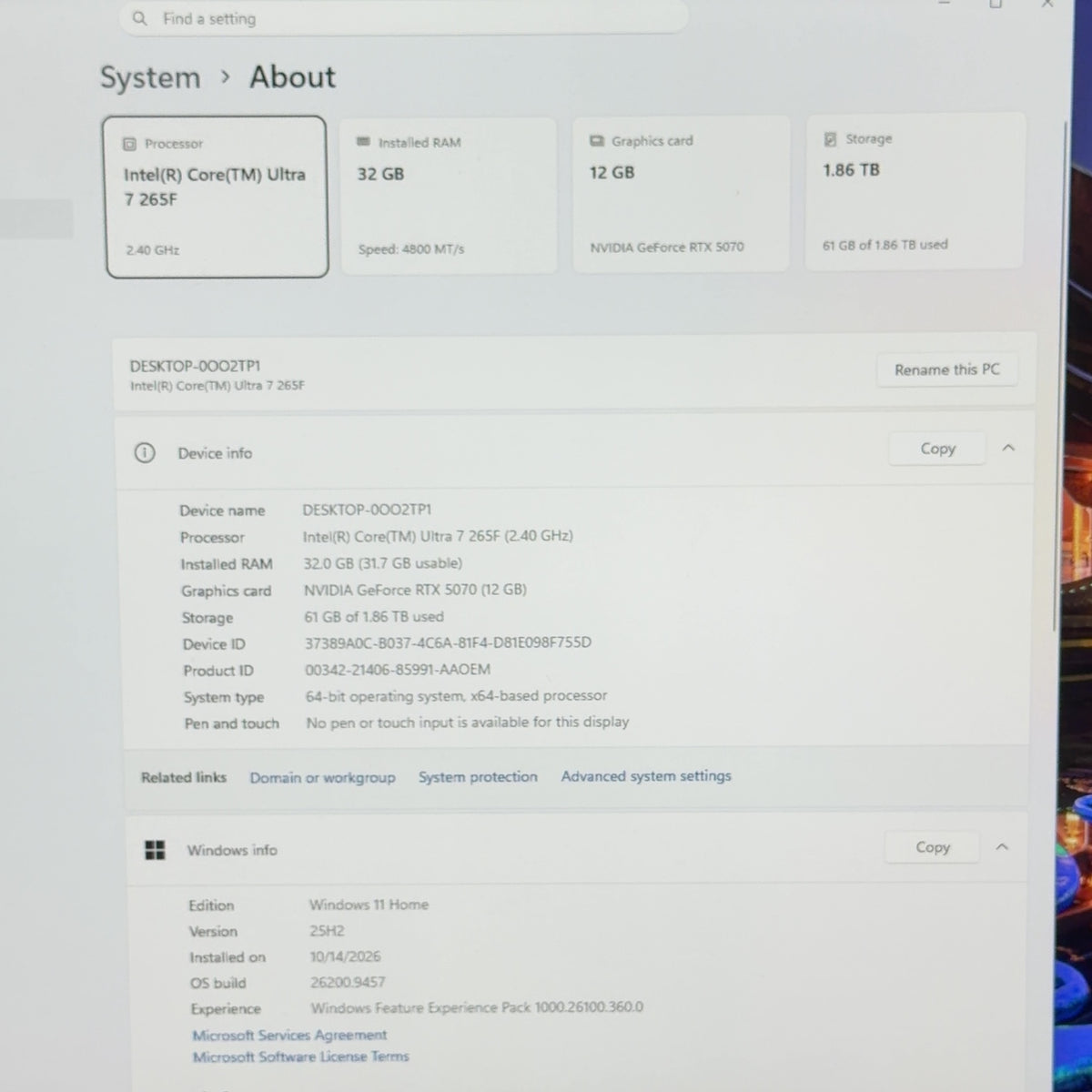This screenshot has width=1092, height=1092.
Task: Open Microsoft Services Agreement link
Action: [x=289, y=1035]
